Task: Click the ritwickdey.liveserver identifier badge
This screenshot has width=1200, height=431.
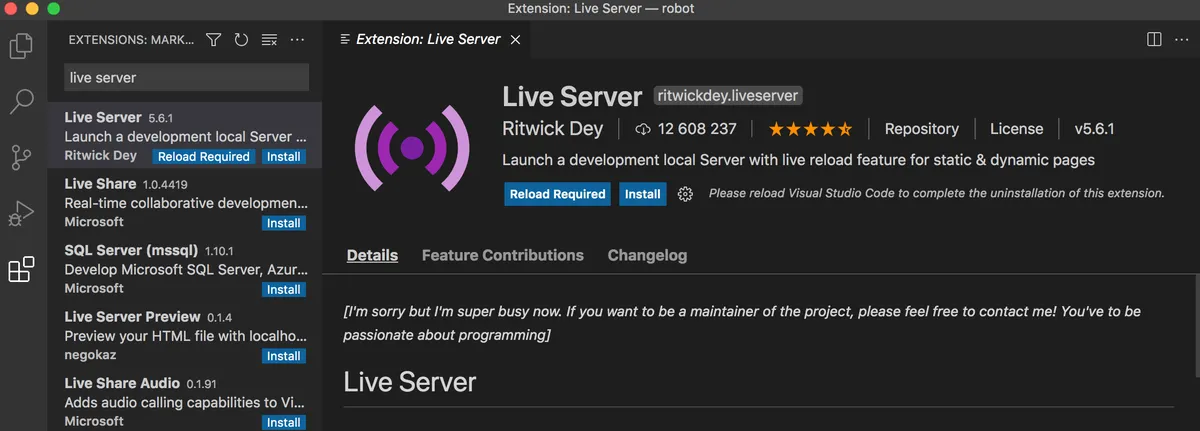Action: click(x=729, y=96)
